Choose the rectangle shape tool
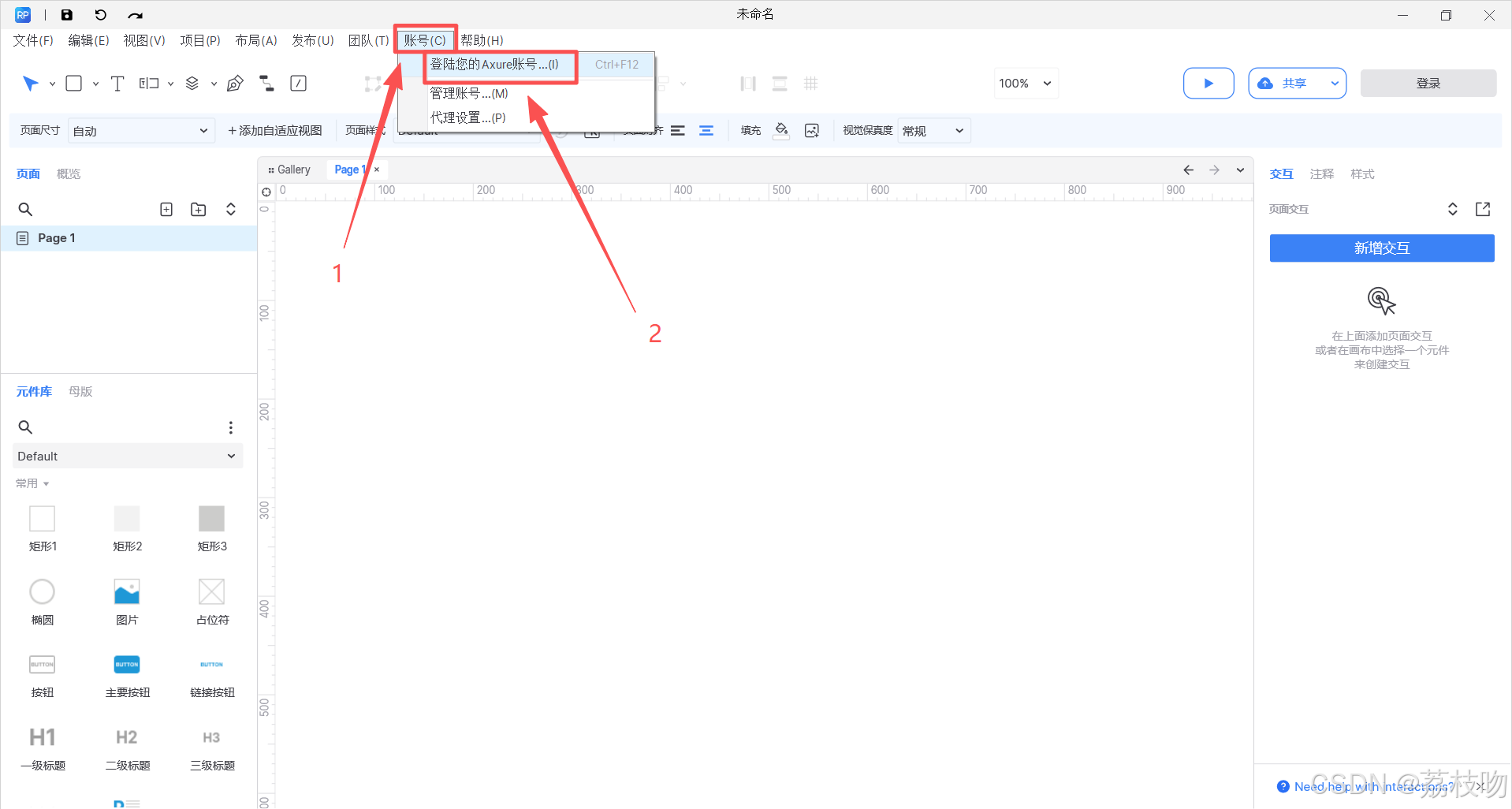Image resolution: width=1512 pixels, height=809 pixels. click(x=74, y=84)
